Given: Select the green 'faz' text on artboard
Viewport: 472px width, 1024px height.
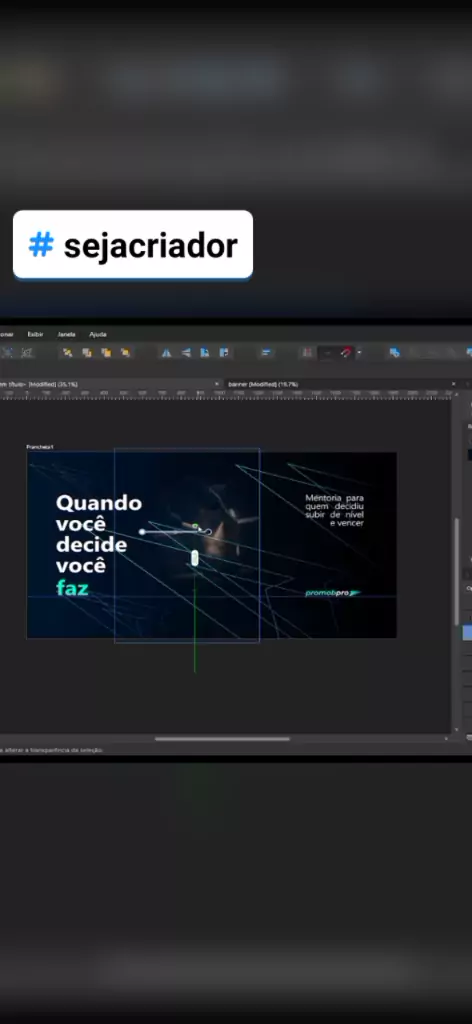Looking at the screenshot, I should (72, 588).
